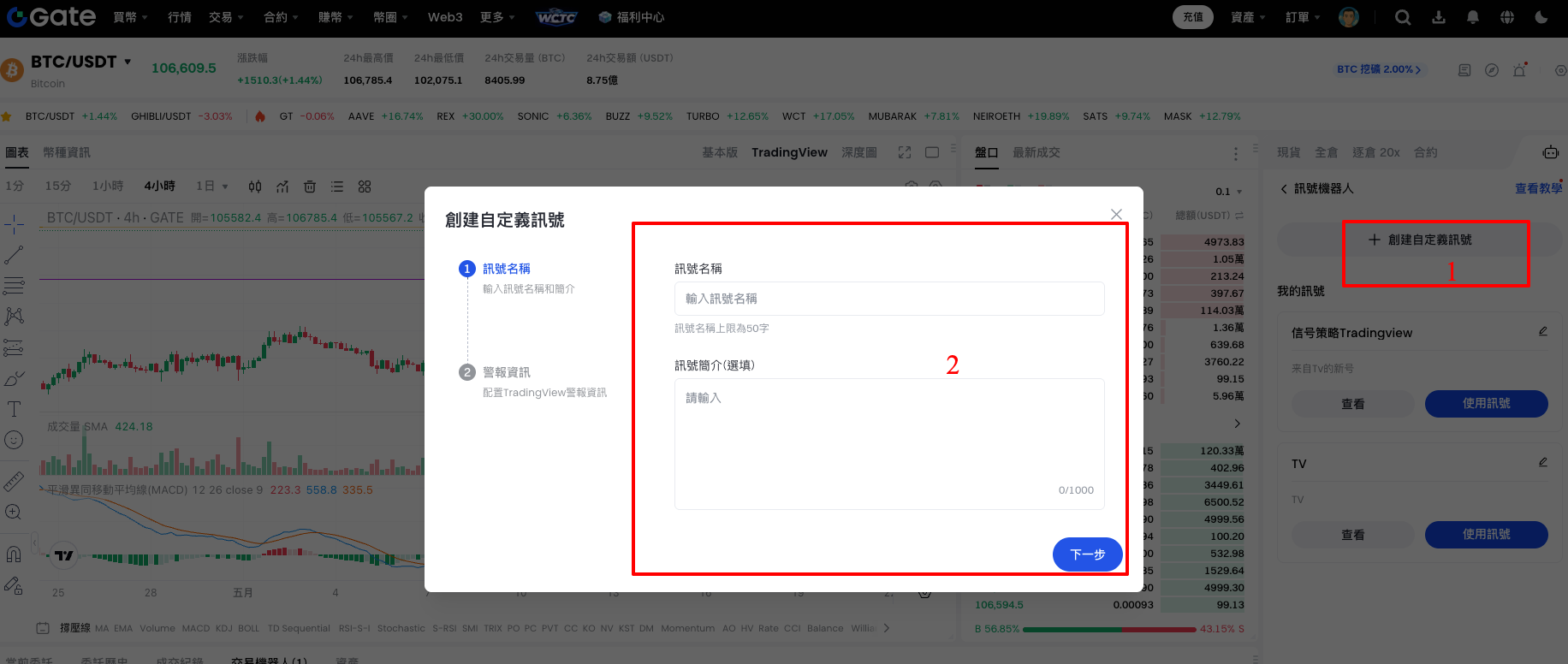
Task: Click the 查看教學 link
Action: point(1537,188)
